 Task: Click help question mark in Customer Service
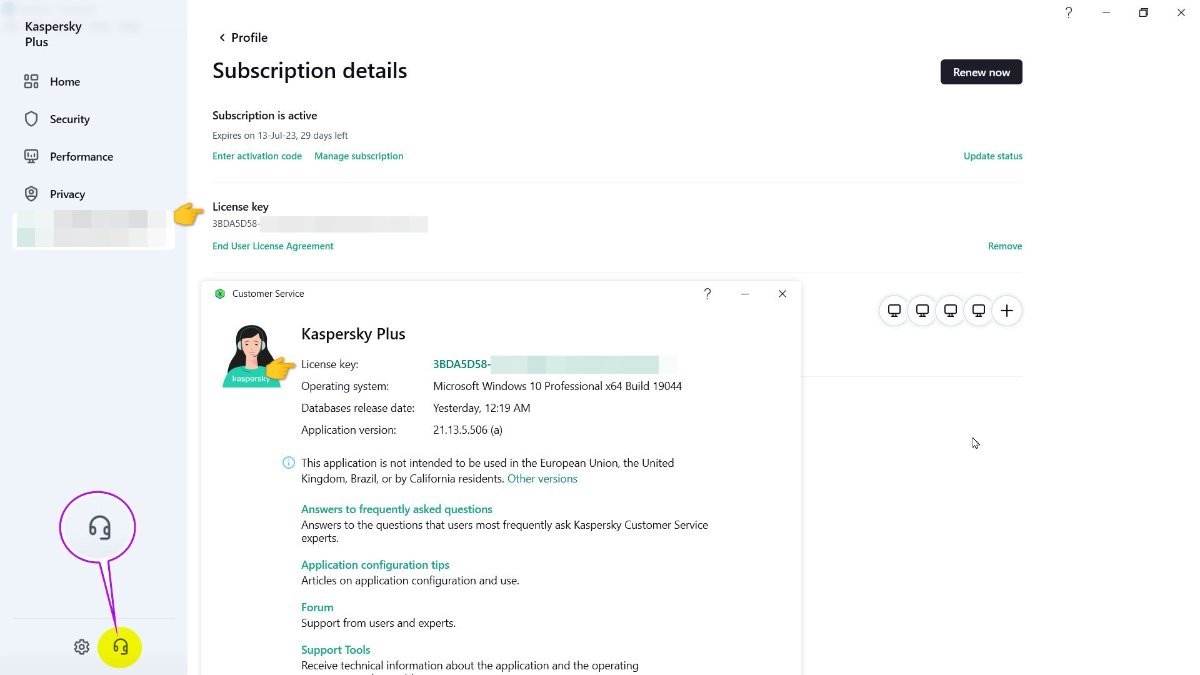click(707, 294)
